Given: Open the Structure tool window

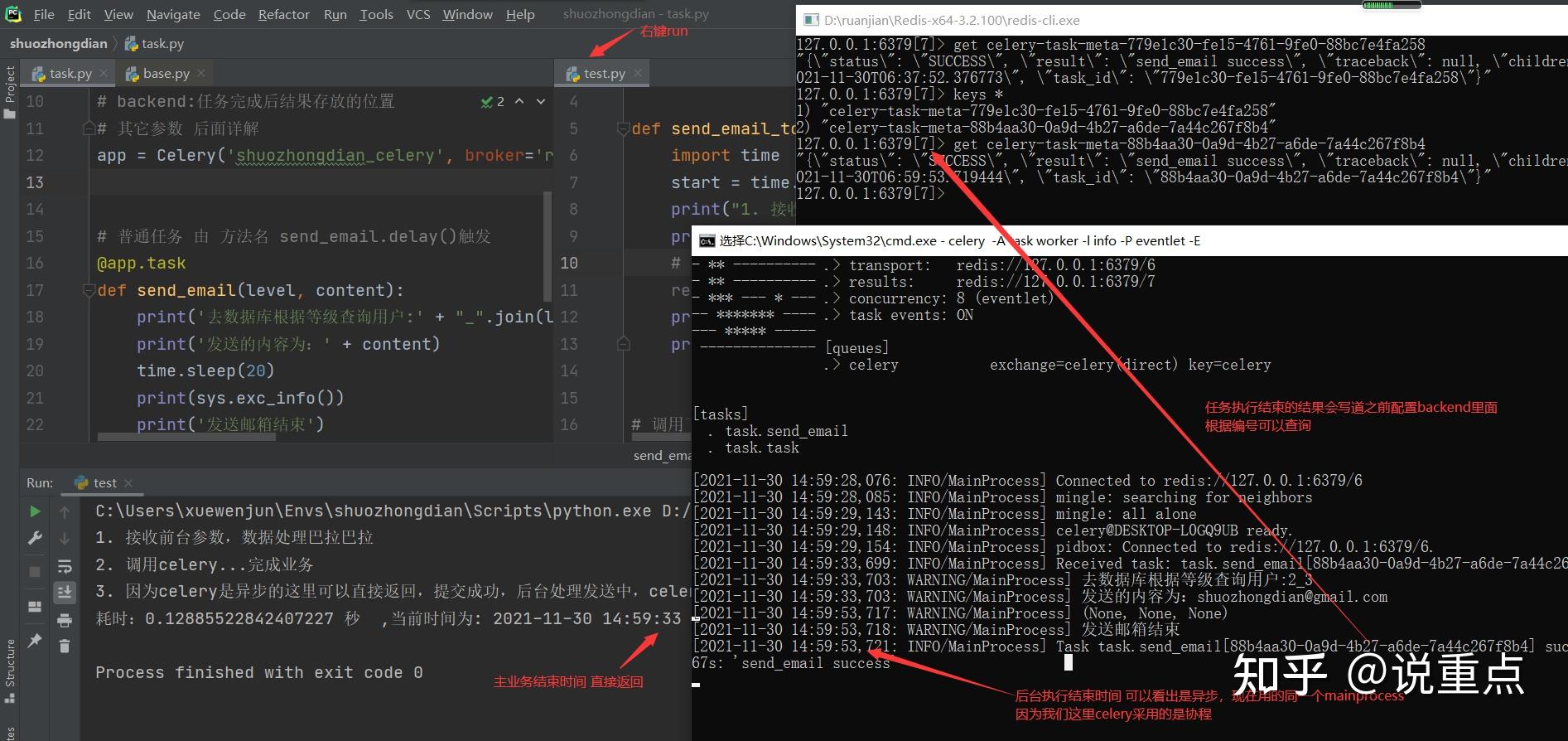Looking at the screenshot, I should click(10, 671).
